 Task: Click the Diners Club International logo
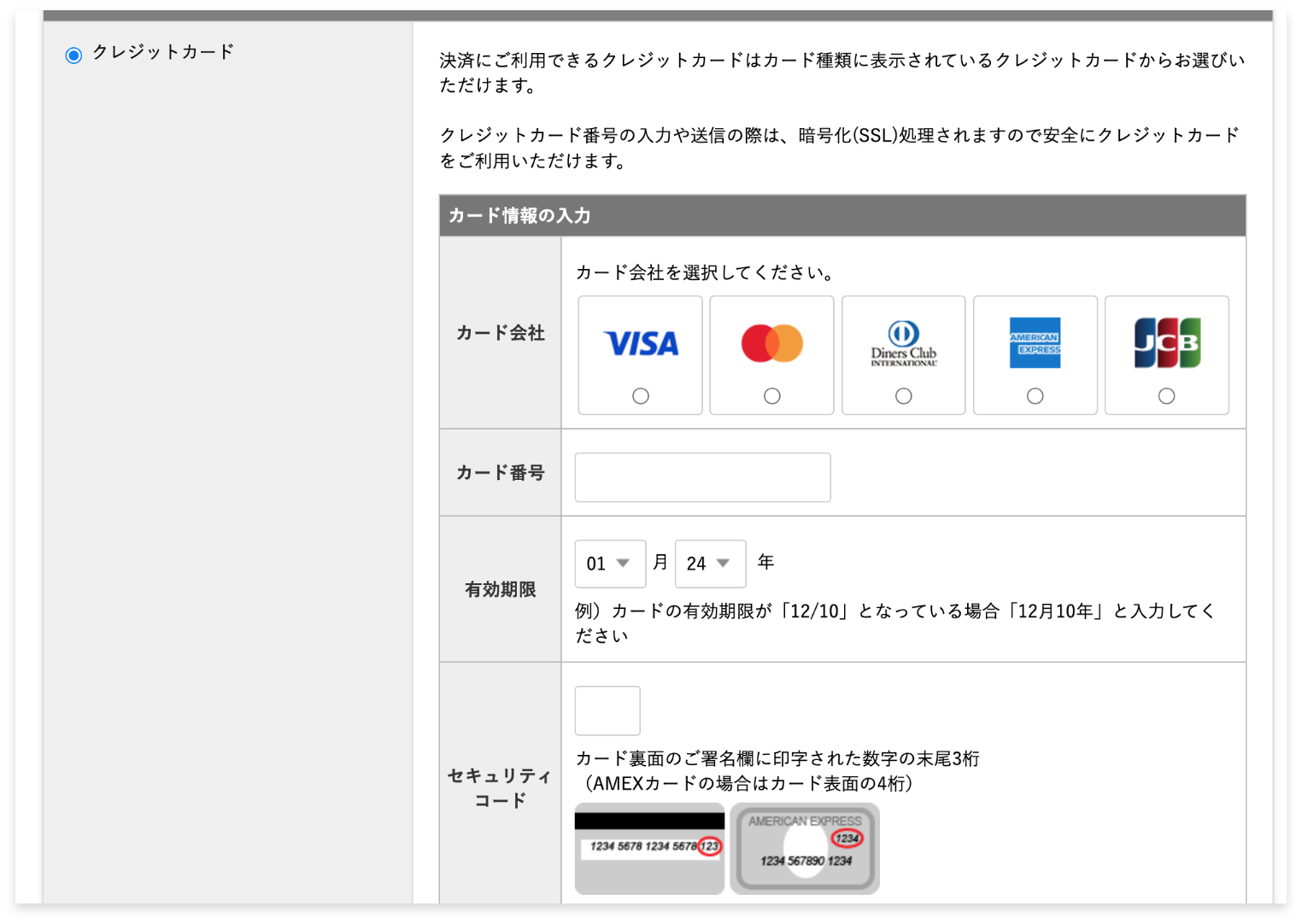point(904,343)
